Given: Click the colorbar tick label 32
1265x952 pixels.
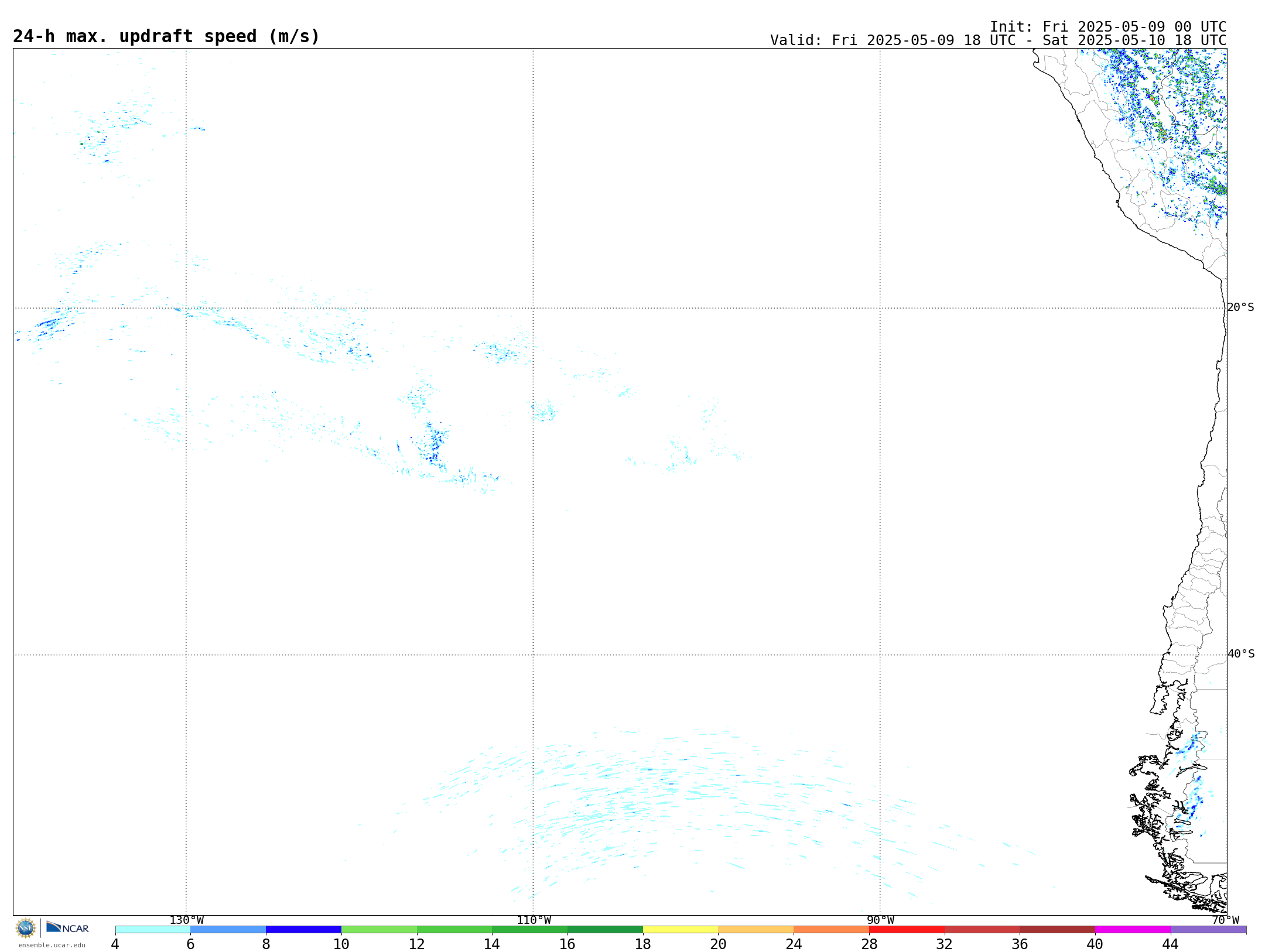Looking at the screenshot, I should (945, 944).
